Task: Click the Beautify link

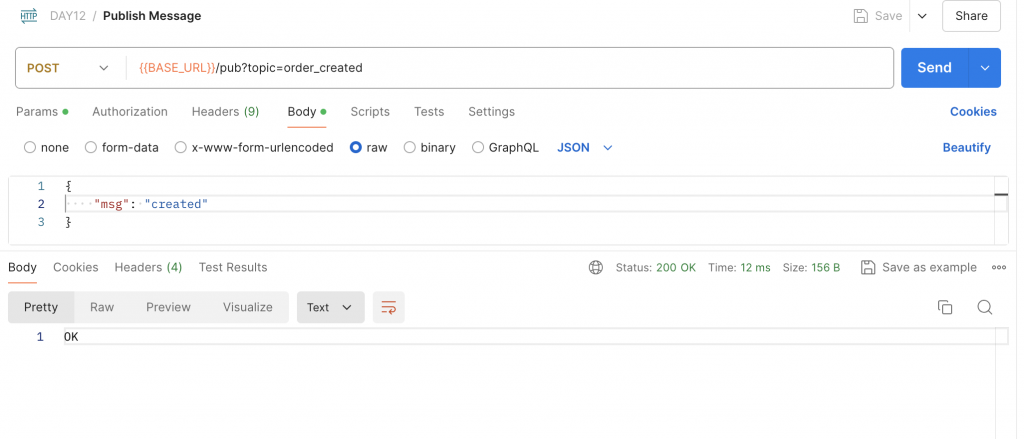Action: point(967,148)
